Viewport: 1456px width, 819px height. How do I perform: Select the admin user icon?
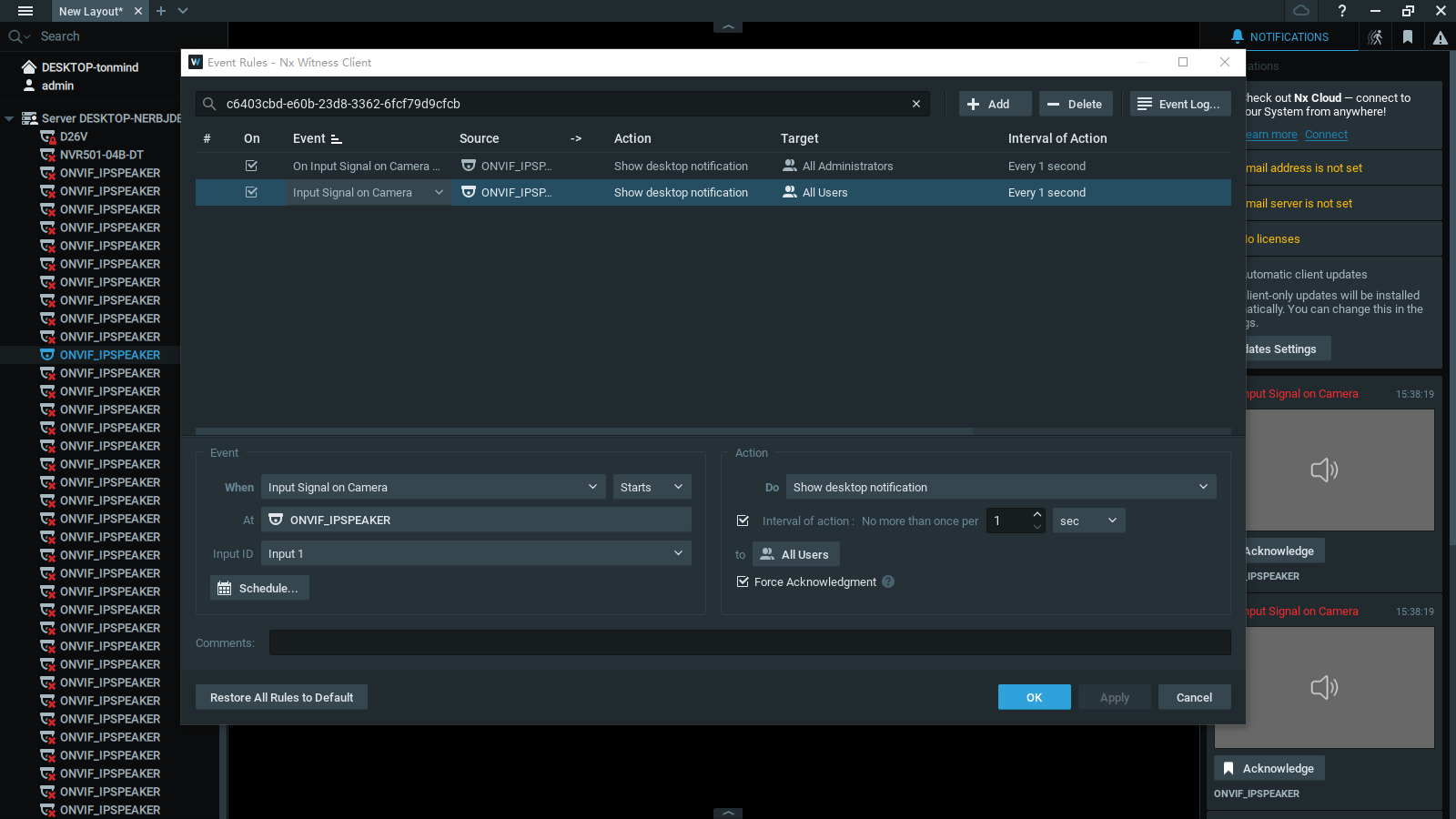coord(29,86)
